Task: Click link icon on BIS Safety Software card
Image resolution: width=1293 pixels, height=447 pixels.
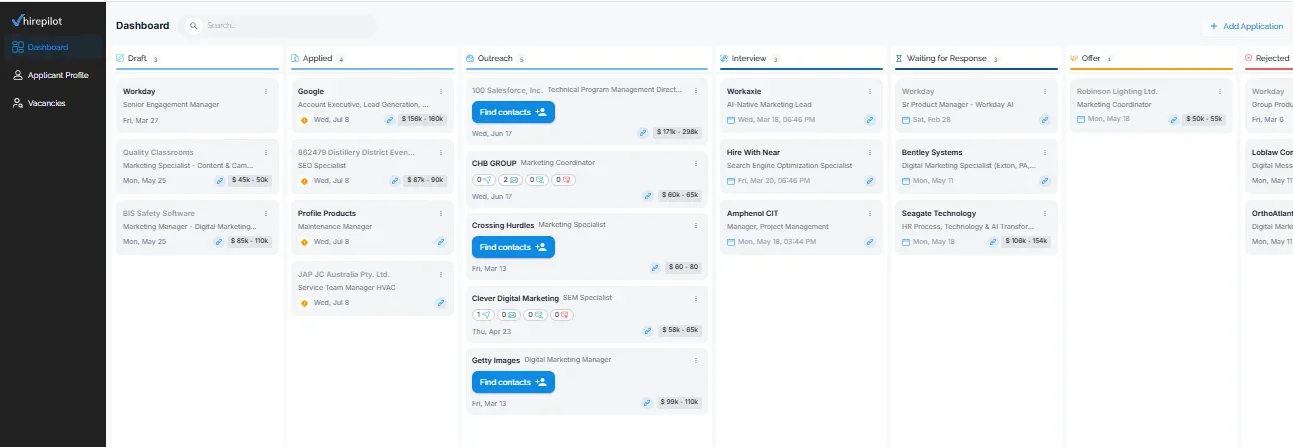Action: point(220,241)
